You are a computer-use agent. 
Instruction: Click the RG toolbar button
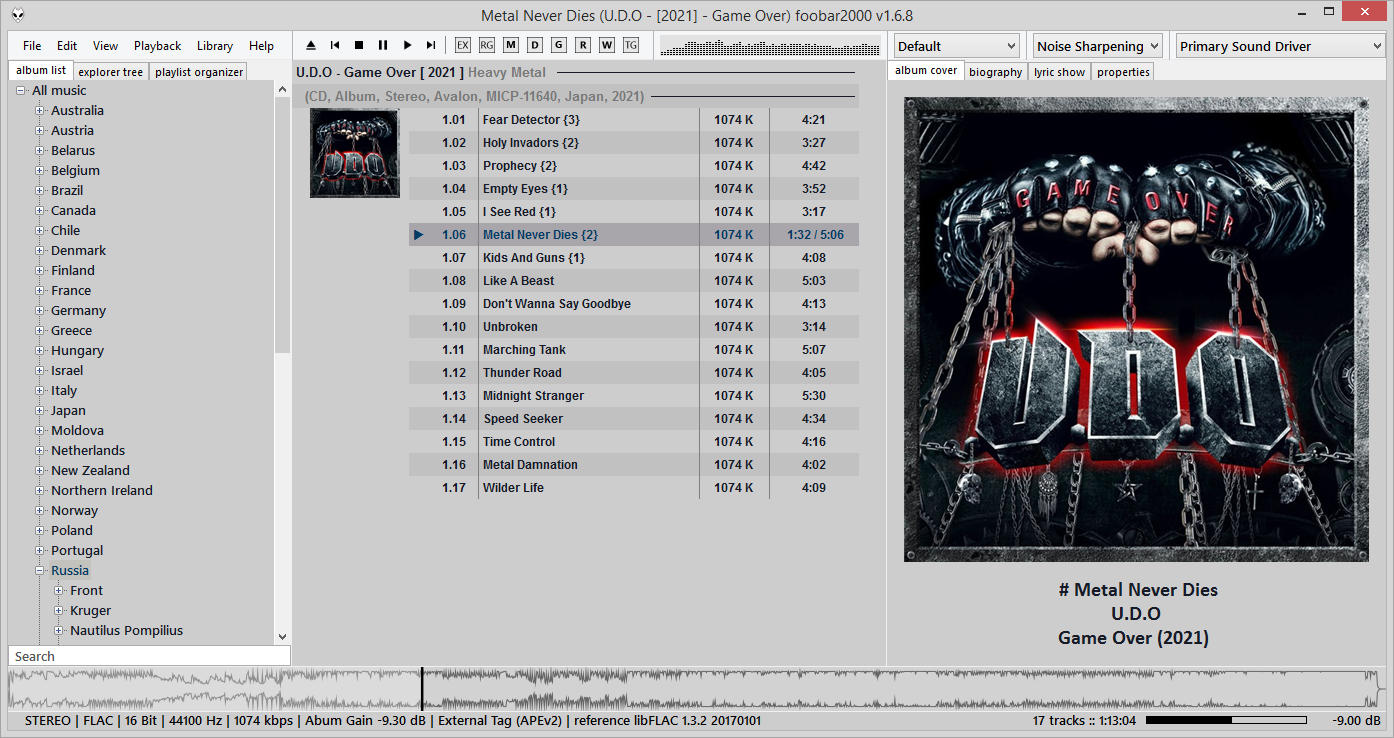click(487, 45)
